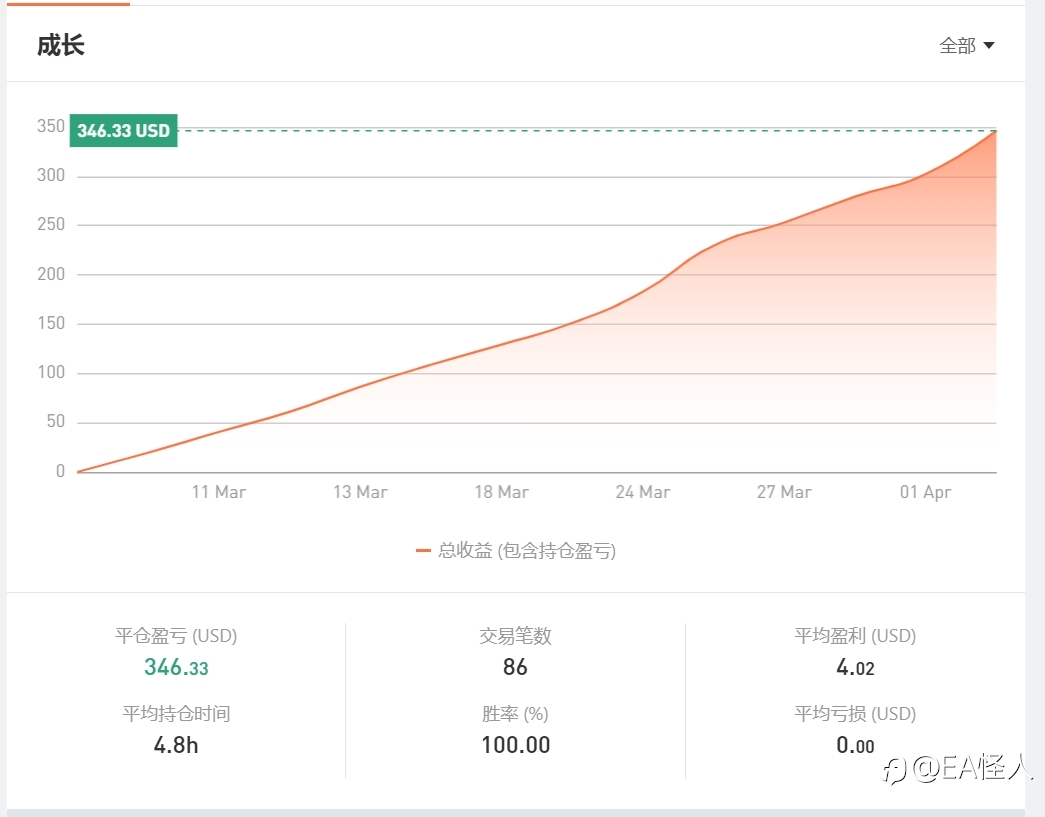The image size is (1045, 817).
Task: Click the 平均持仓时间 label
Action: [x=176, y=714]
